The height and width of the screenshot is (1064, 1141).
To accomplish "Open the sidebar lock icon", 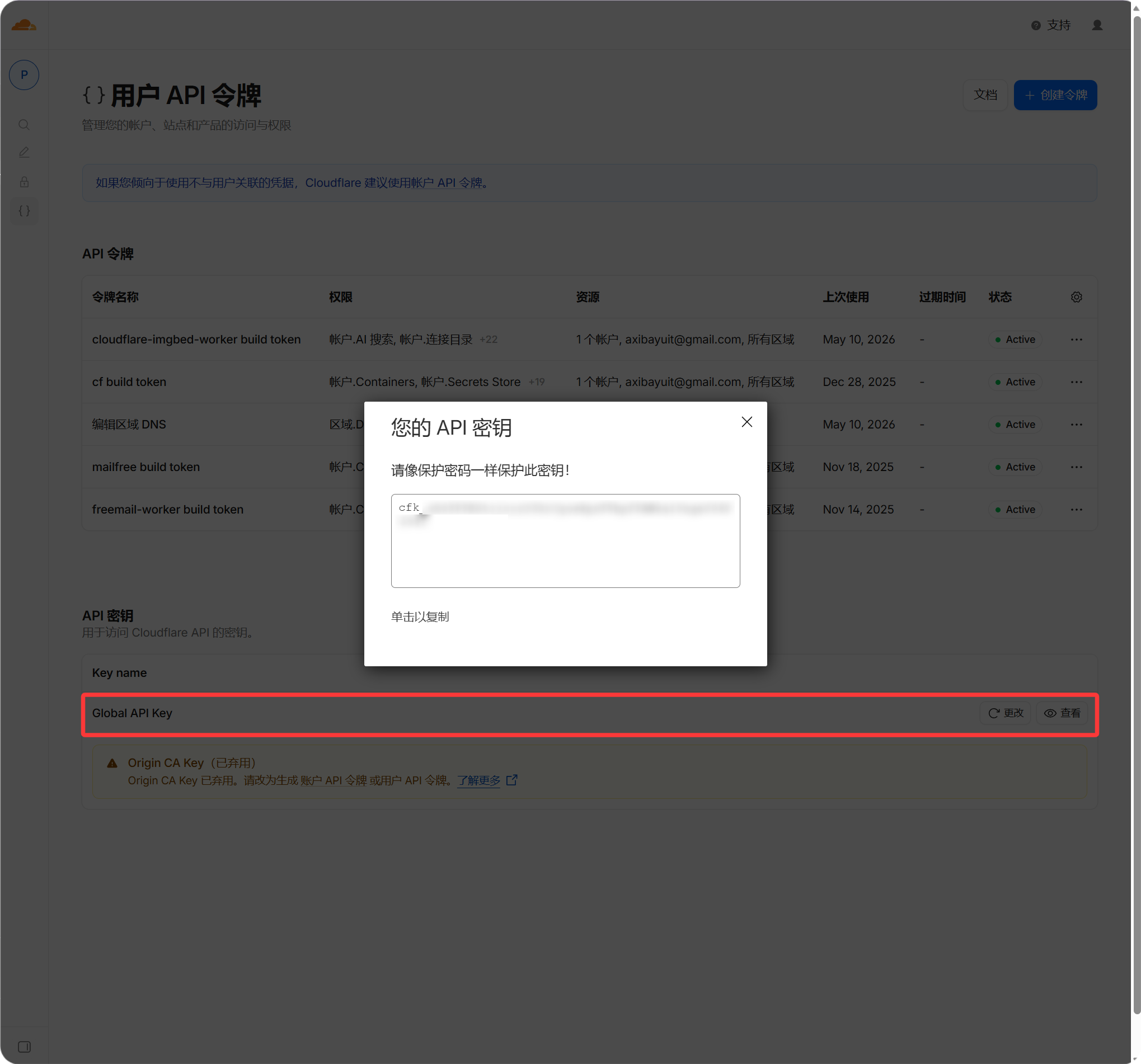I will (24, 182).
